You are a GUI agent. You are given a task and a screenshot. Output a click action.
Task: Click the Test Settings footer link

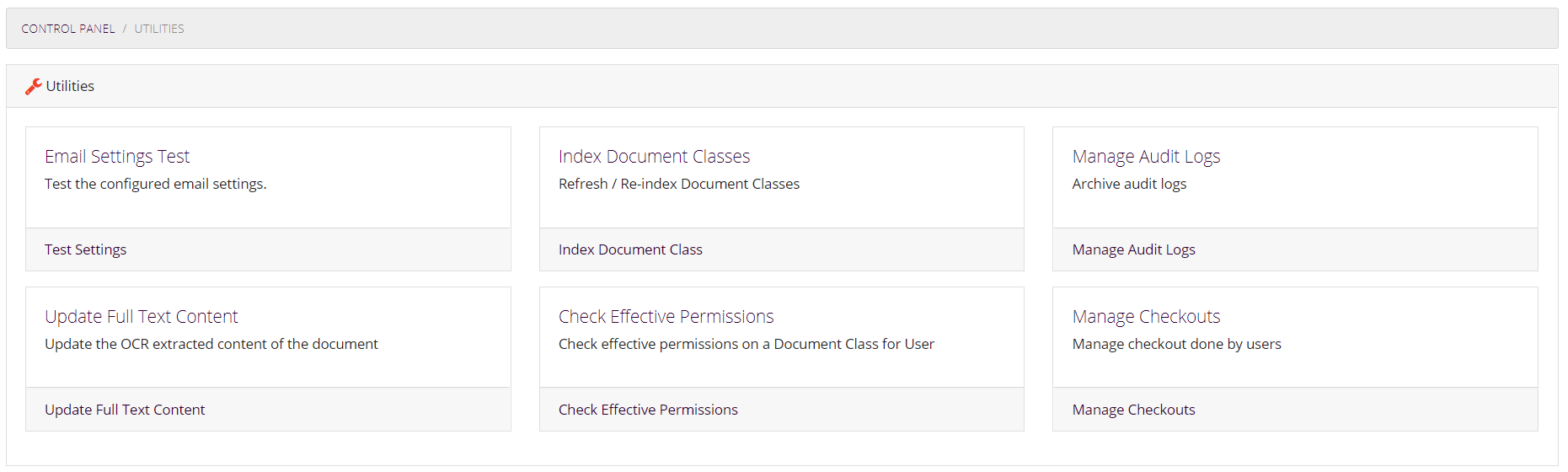[x=86, y=249]
